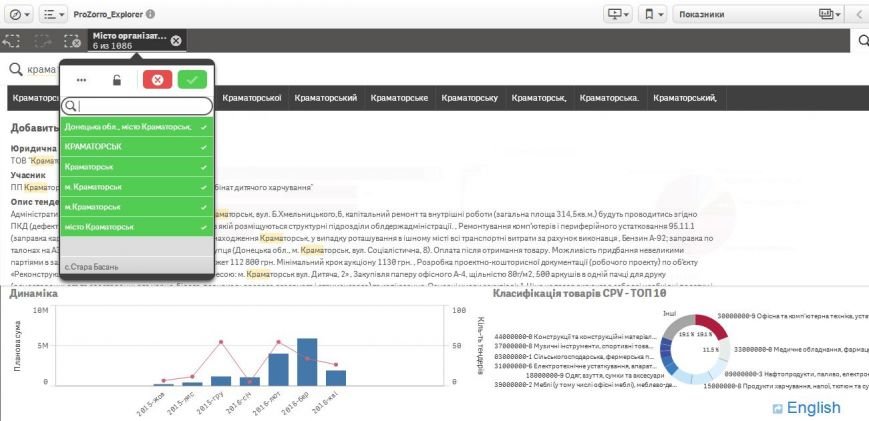The width and height of the screenshot is (869, 421).
Task: Click the 2016-лют bar in Динаміка chart
Action: pos(278,369)
